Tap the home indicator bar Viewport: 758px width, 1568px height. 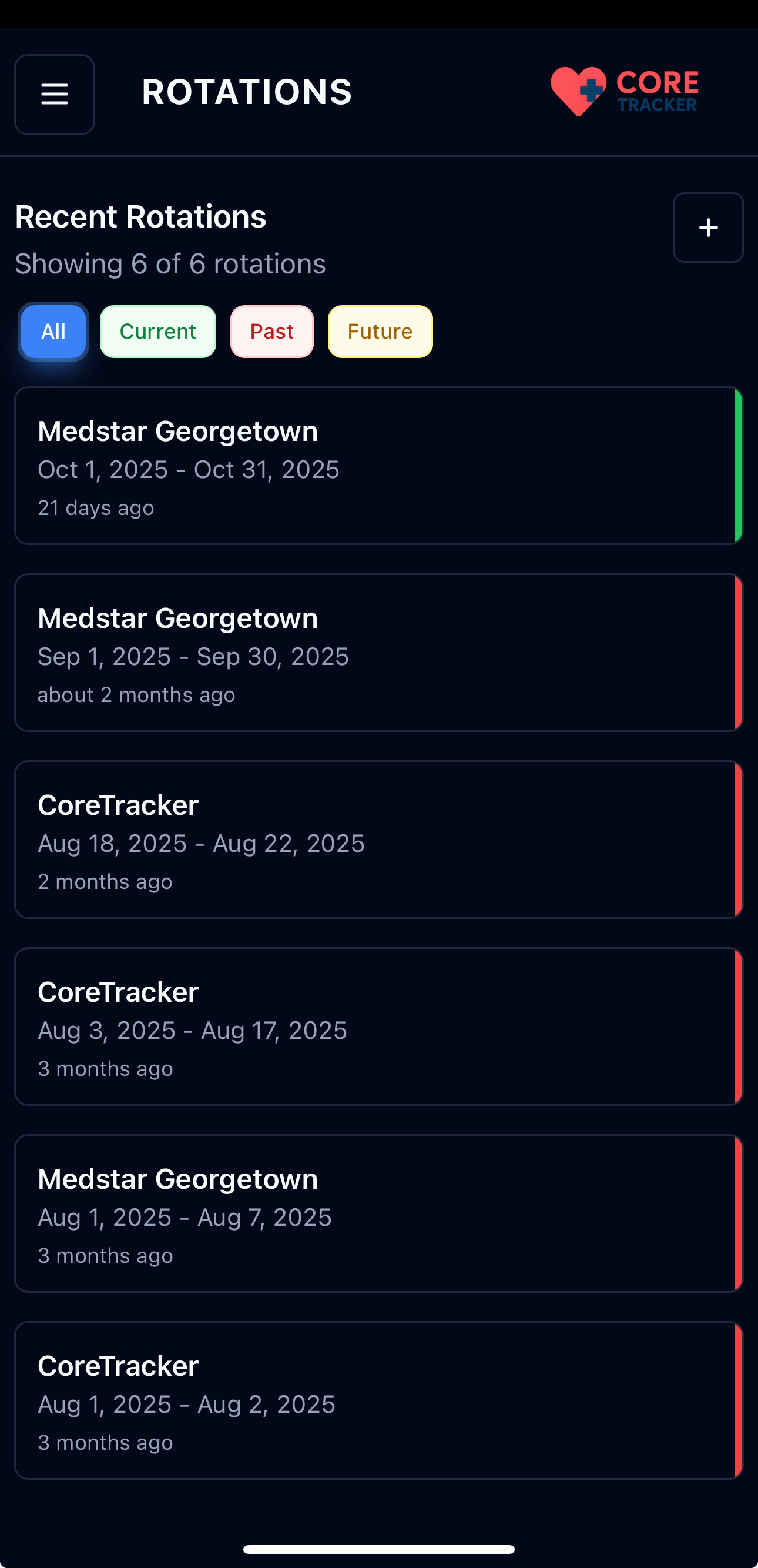(x=378, y=1549)
